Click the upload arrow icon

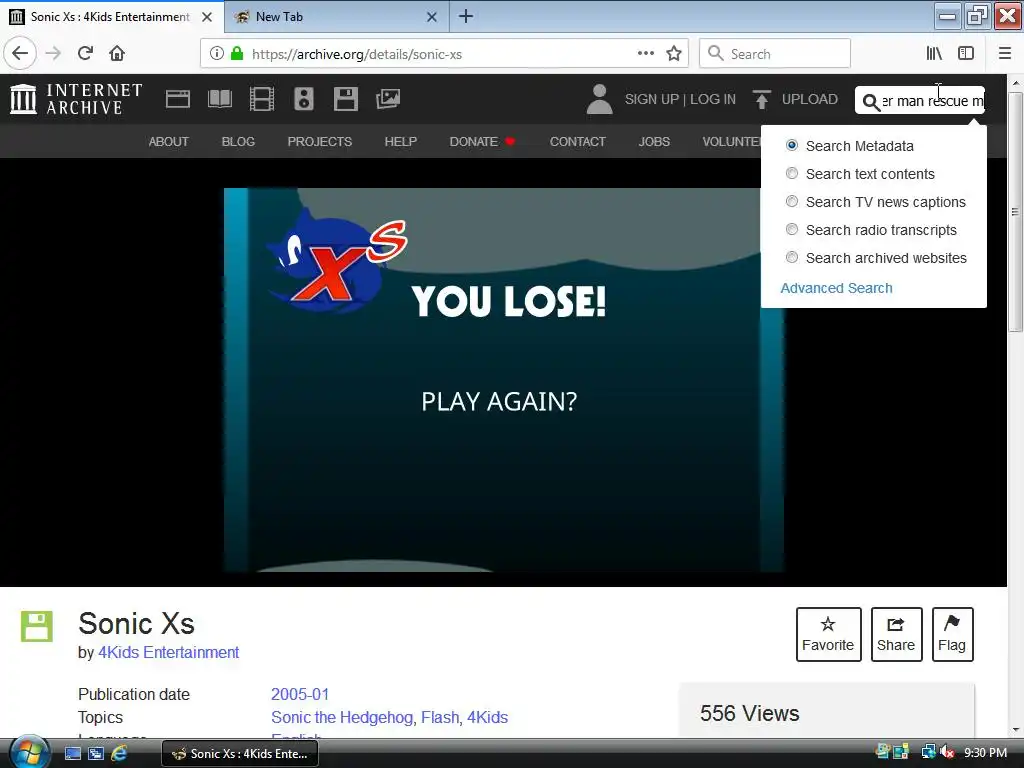[761, 99]
